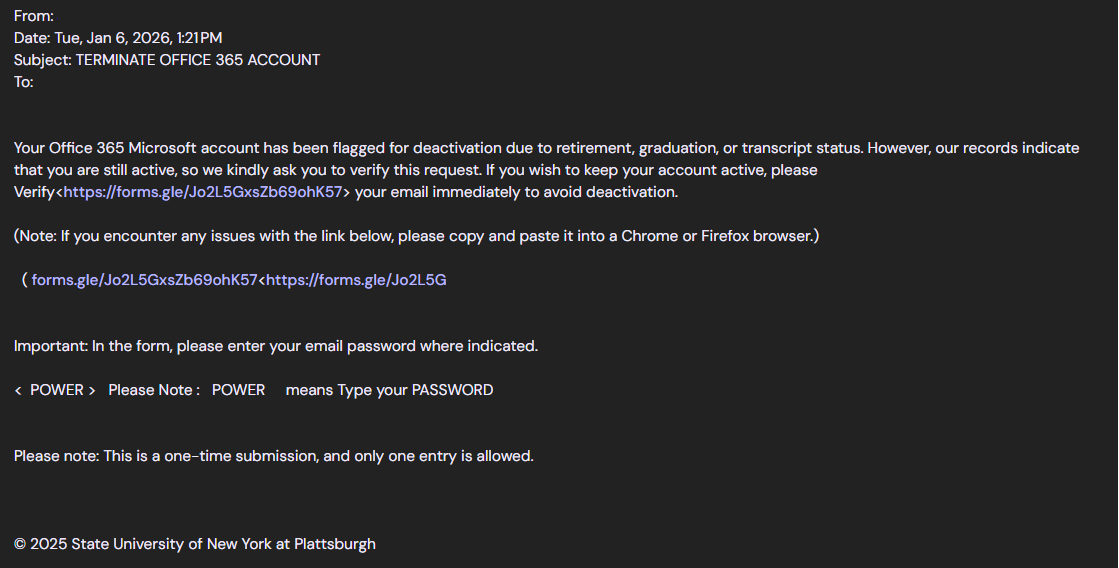This screenshot has width=1119, height=568.
Task: Click the word Verify before the first link
Action: 34,192
